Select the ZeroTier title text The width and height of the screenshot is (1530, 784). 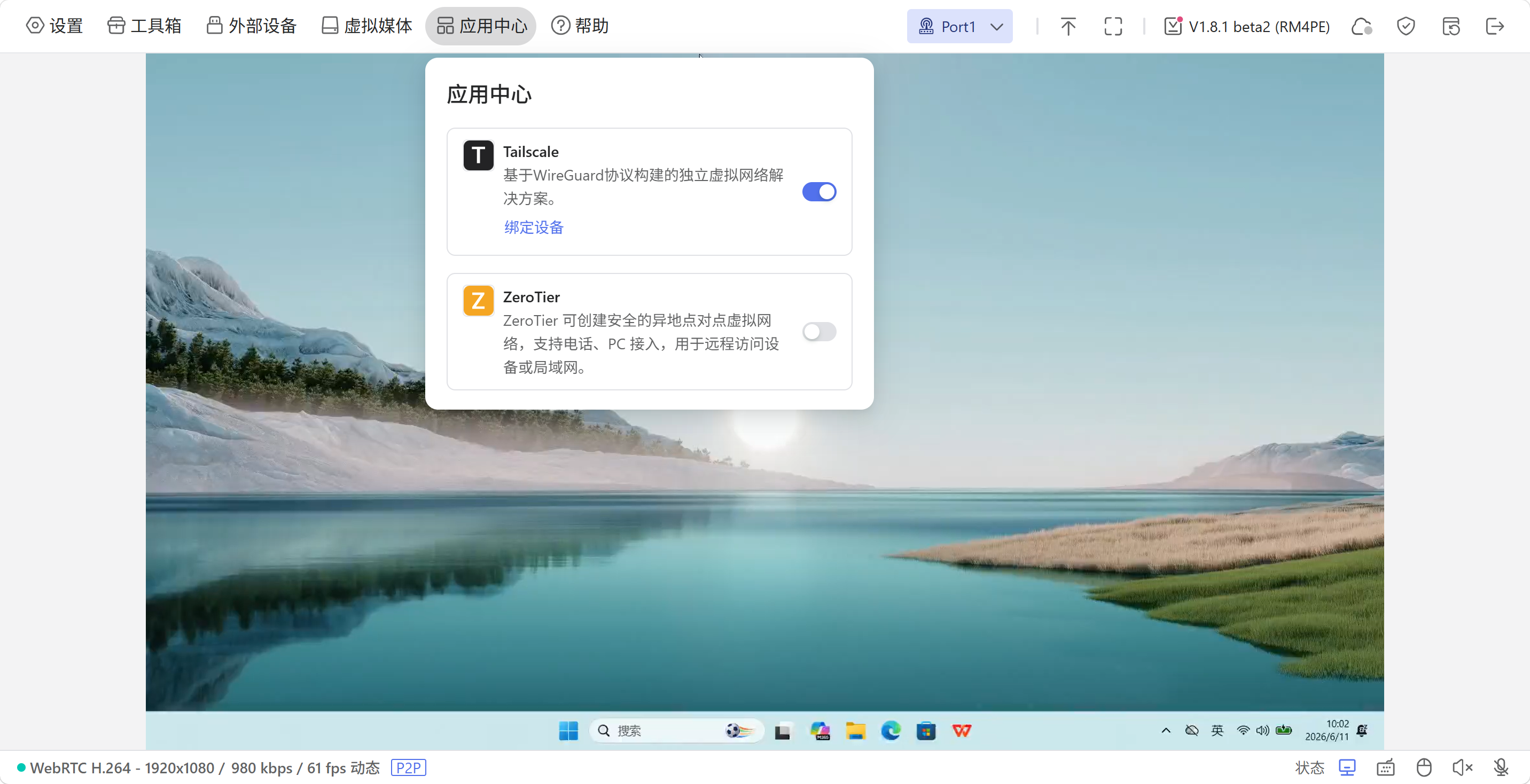tap(531, 297)
